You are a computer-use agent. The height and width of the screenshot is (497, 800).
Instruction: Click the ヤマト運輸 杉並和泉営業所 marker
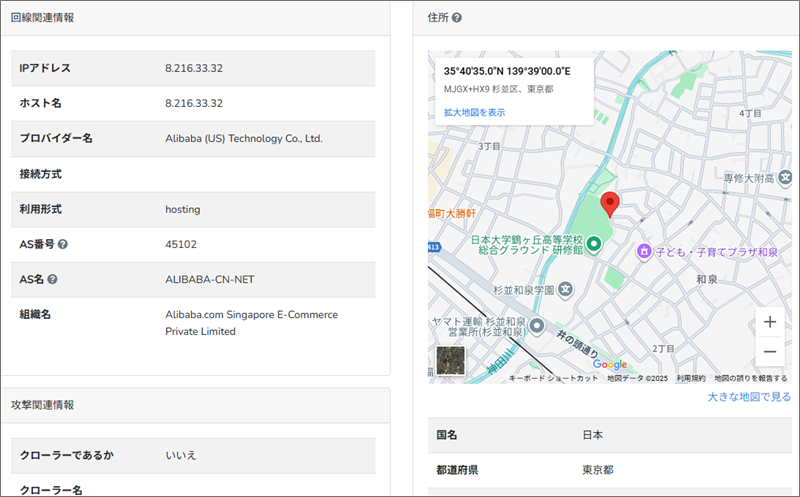click(537, 325)
